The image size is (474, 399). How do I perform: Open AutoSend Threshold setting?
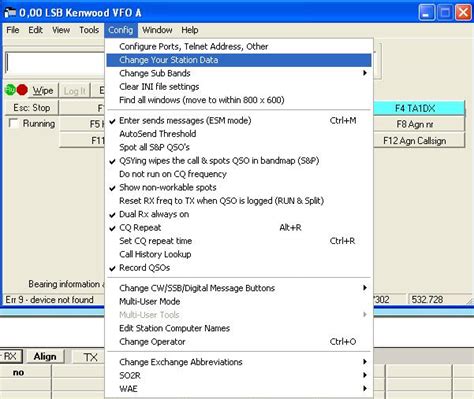click(239, 134)
